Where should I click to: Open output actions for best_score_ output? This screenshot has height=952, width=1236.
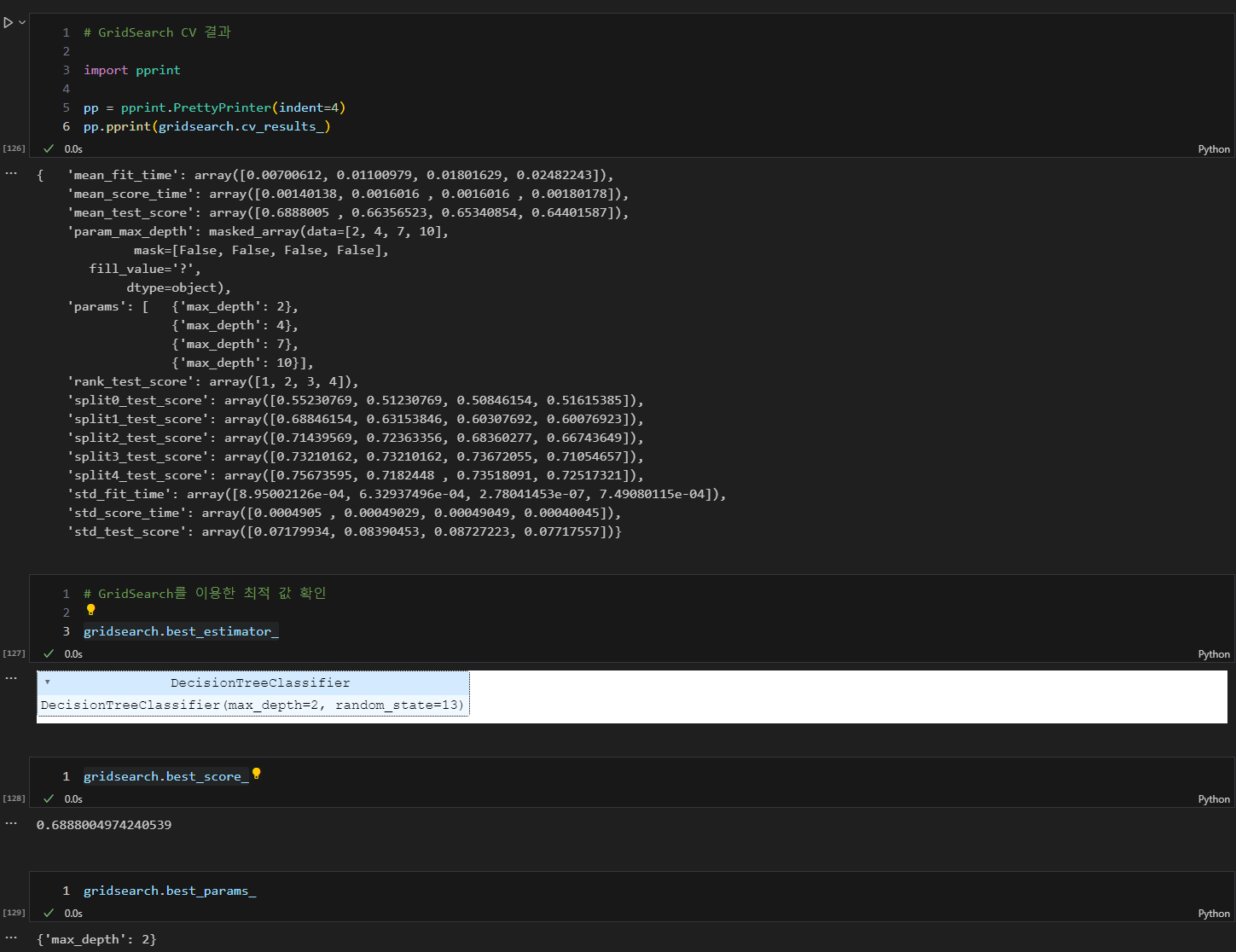tap(11, 823)
